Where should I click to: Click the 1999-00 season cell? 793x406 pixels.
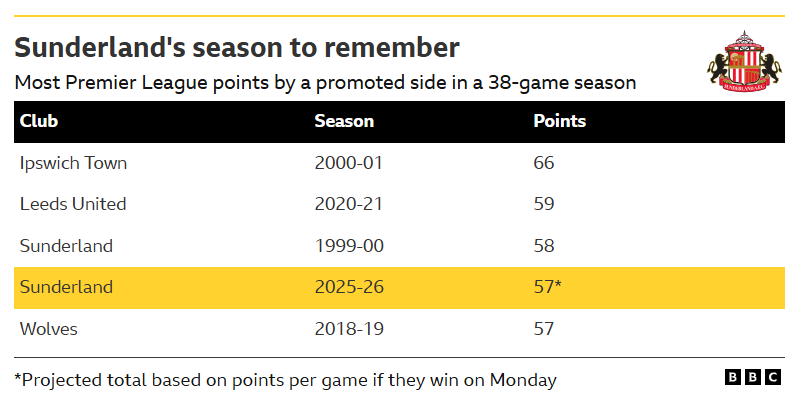[x=349, y=246]
